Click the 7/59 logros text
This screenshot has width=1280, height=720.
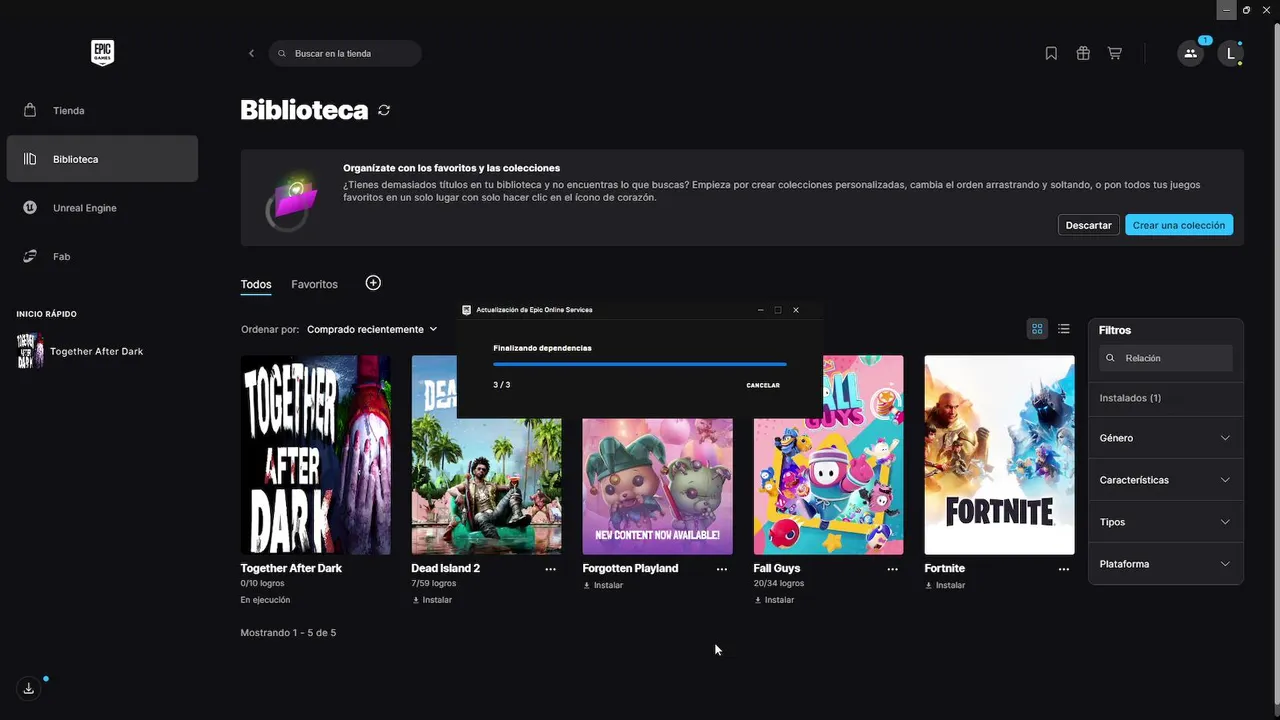point(433,583)
